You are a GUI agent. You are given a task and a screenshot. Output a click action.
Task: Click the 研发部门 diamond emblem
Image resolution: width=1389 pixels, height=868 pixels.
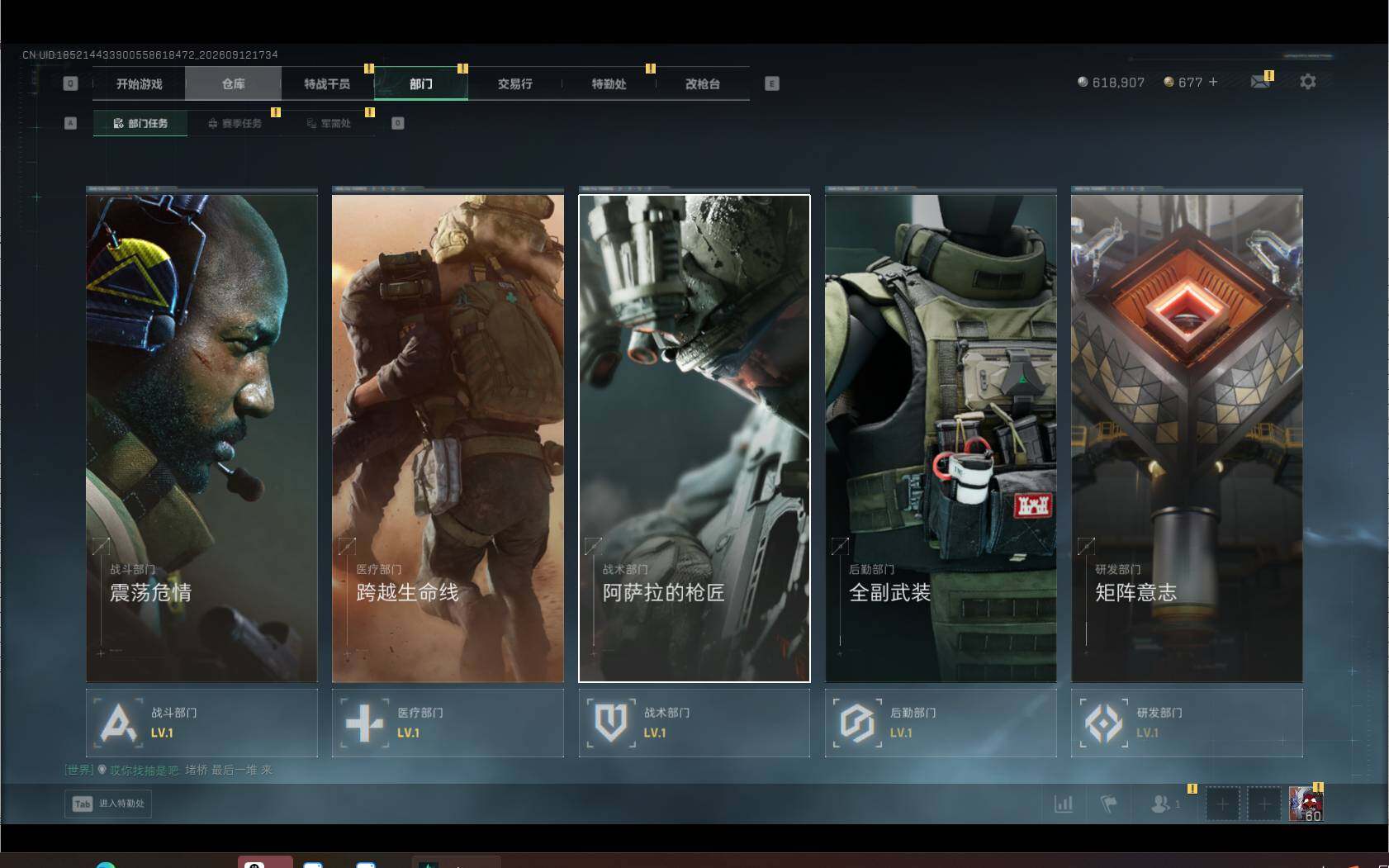1104,723
